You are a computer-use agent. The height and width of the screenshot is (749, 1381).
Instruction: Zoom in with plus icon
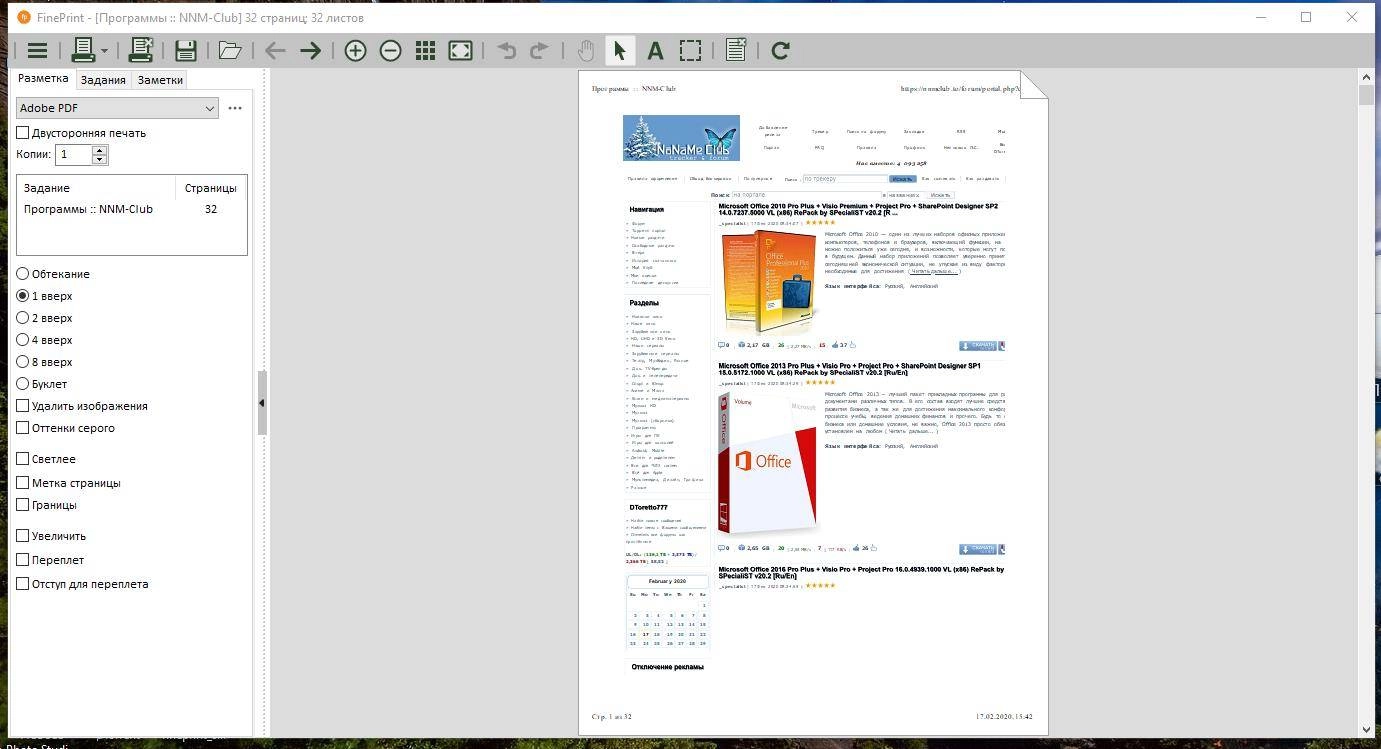click(355, 50)
